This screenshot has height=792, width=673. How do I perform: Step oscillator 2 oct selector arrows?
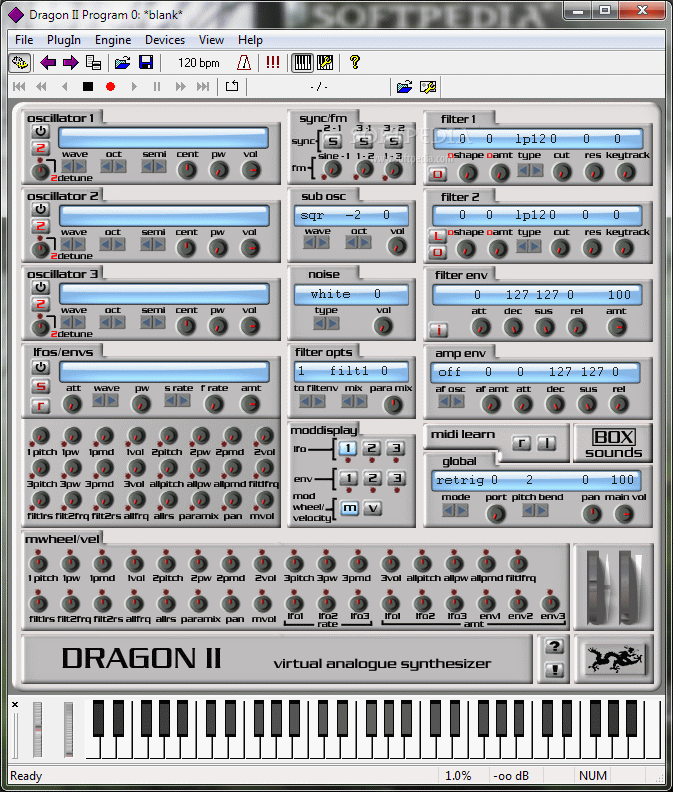(x=113, y=244)
